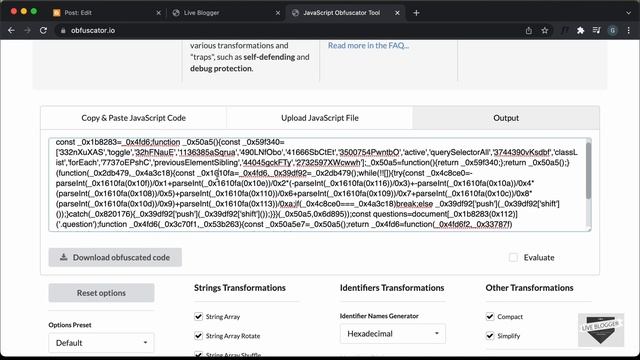Reload the obfuscator.io page

pos(43,31)
